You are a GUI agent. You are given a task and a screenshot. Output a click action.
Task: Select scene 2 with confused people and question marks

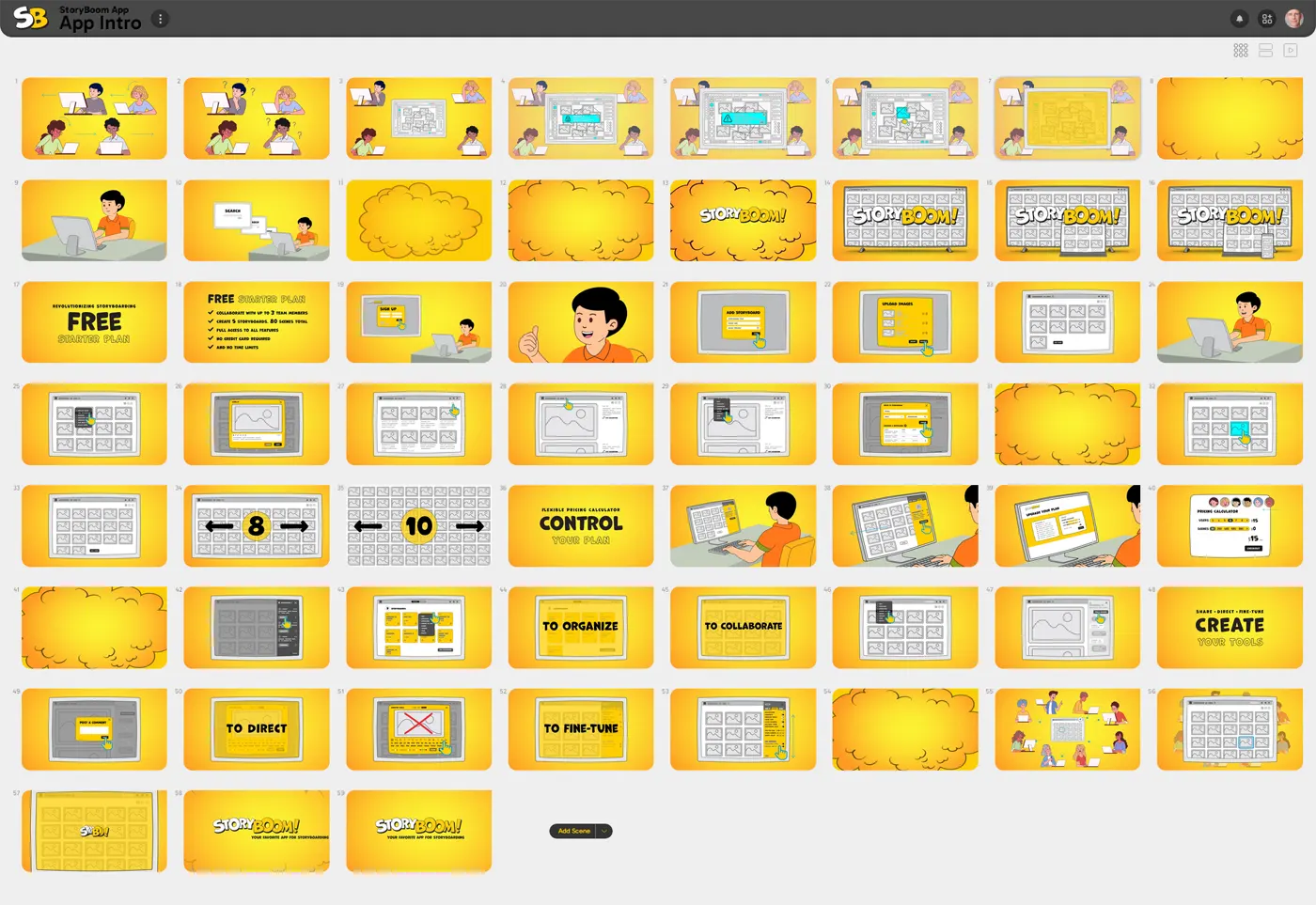[x=257, y=118]
